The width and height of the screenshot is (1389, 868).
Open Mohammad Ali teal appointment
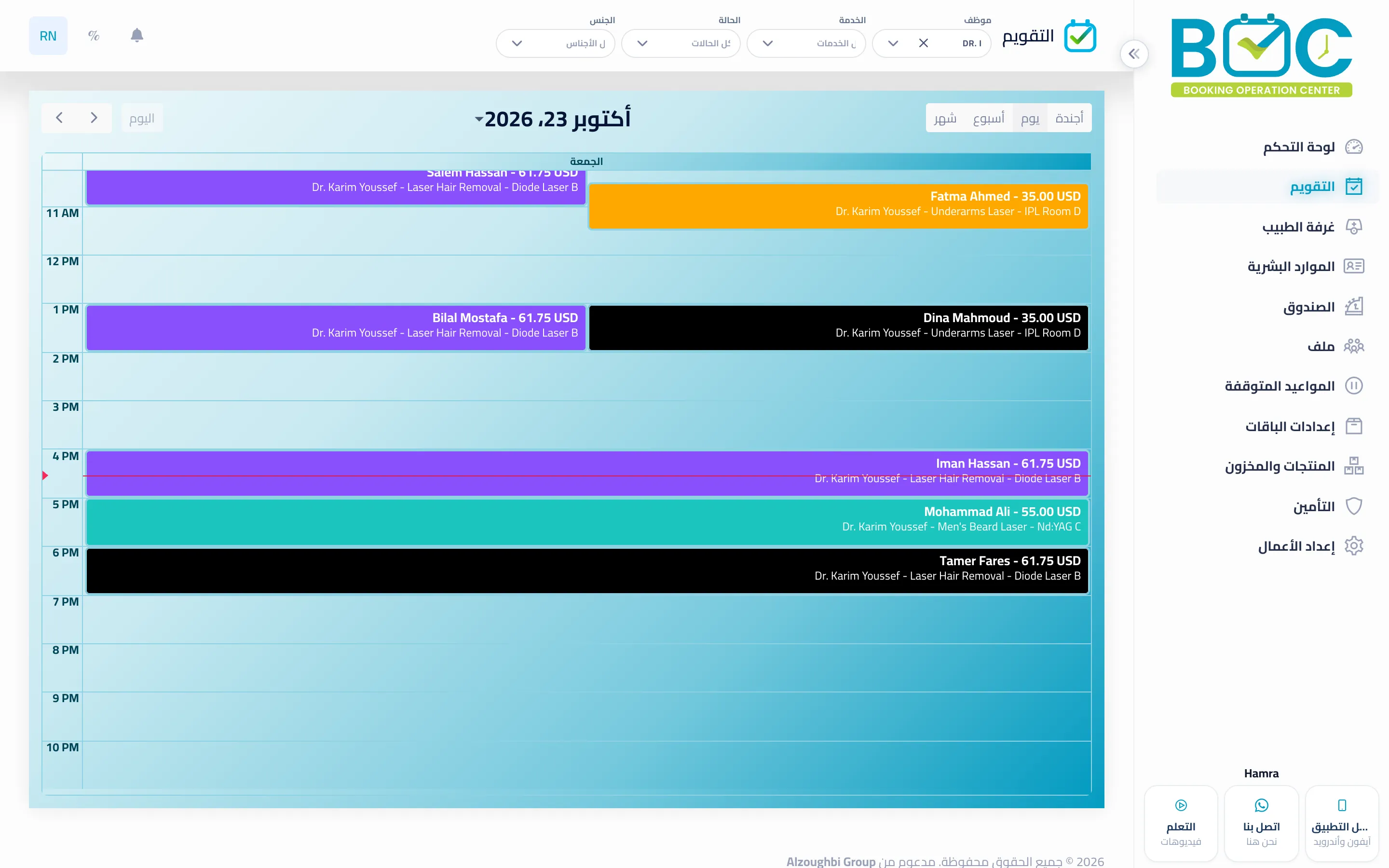[x=587, y=521]
